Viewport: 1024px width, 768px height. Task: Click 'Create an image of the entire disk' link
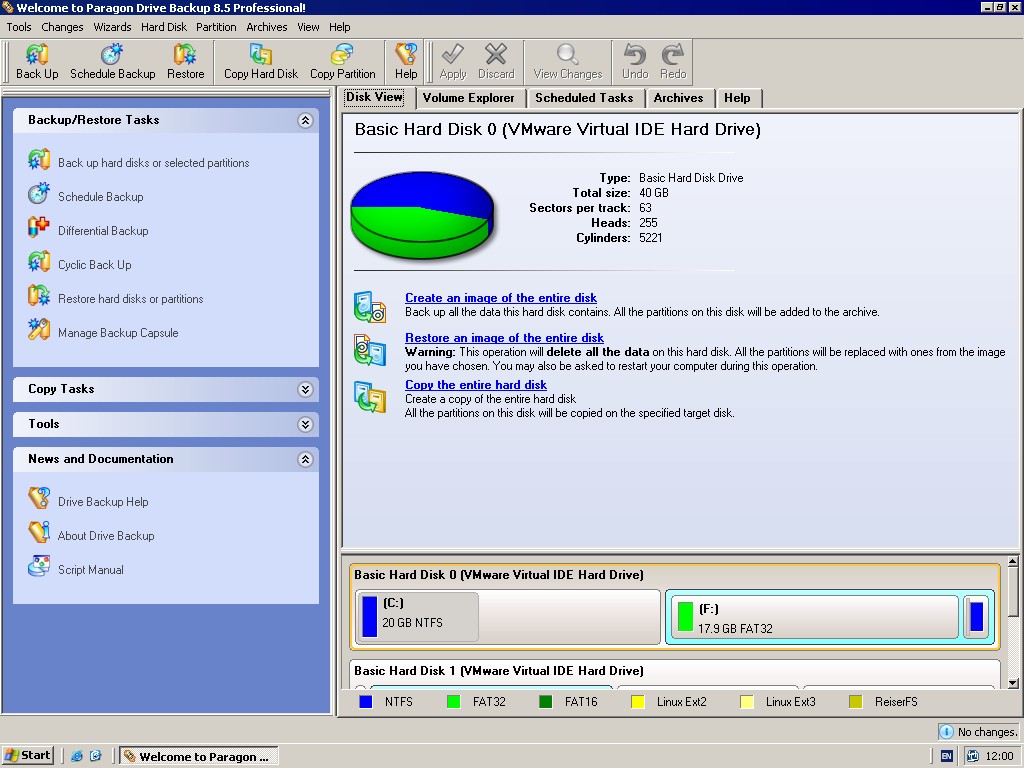tap(501, 298)
